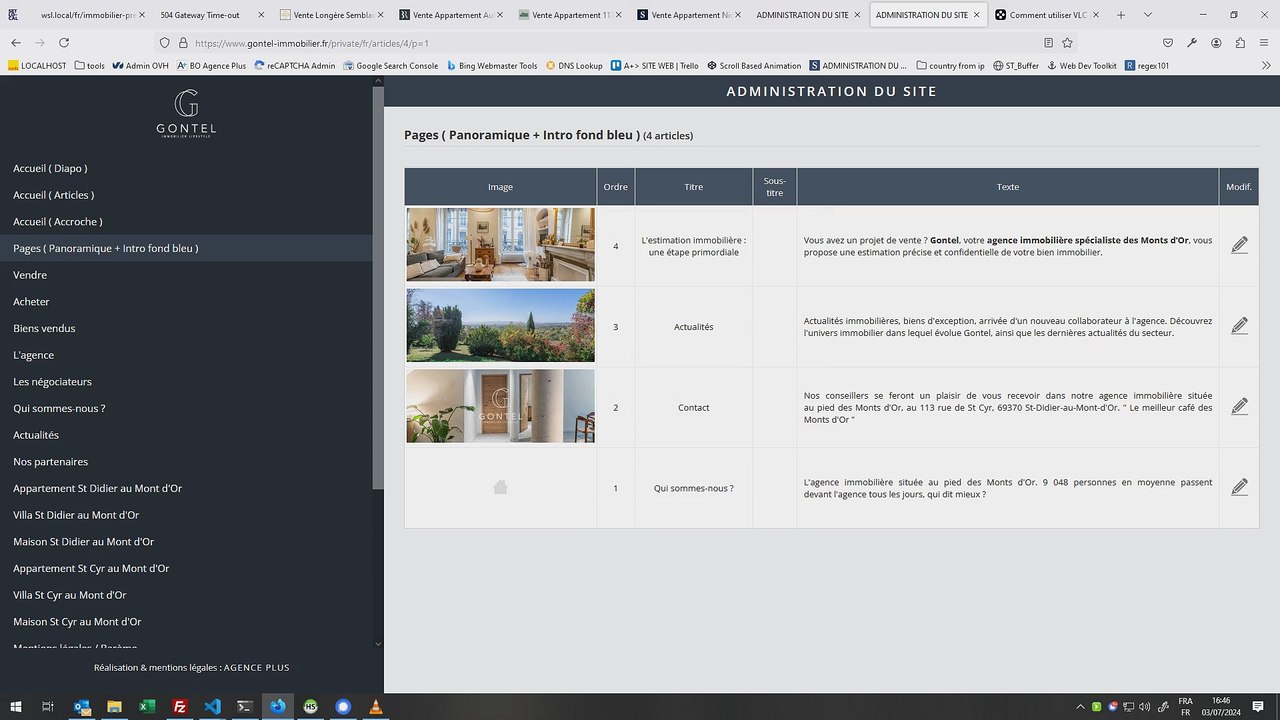
Task: Open the 'Bing Webmaster Tools' bookmark
Action: click(492, 66)
